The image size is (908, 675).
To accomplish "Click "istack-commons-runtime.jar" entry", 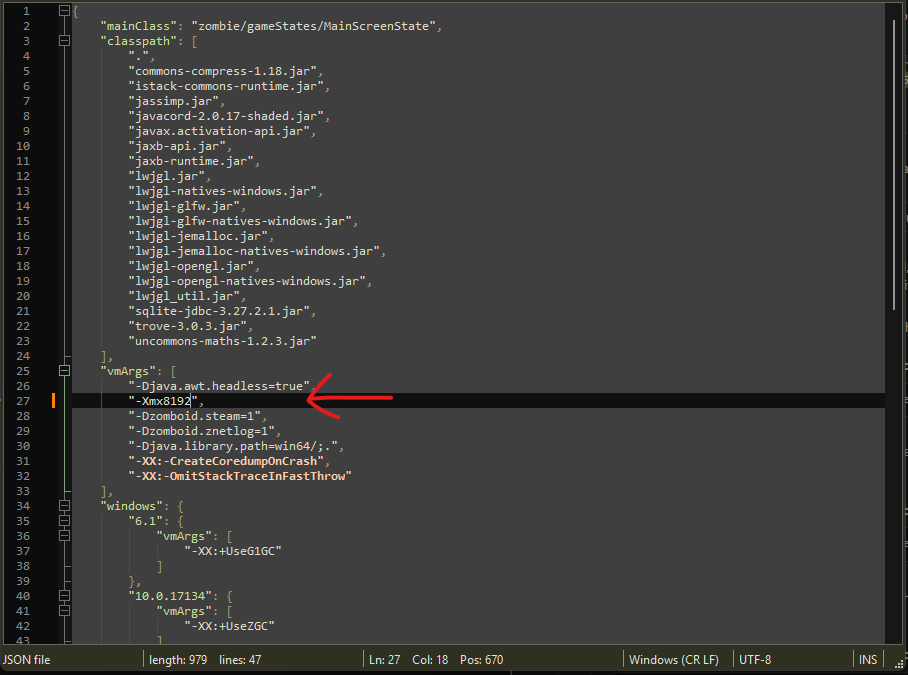I will click(226, 86).
